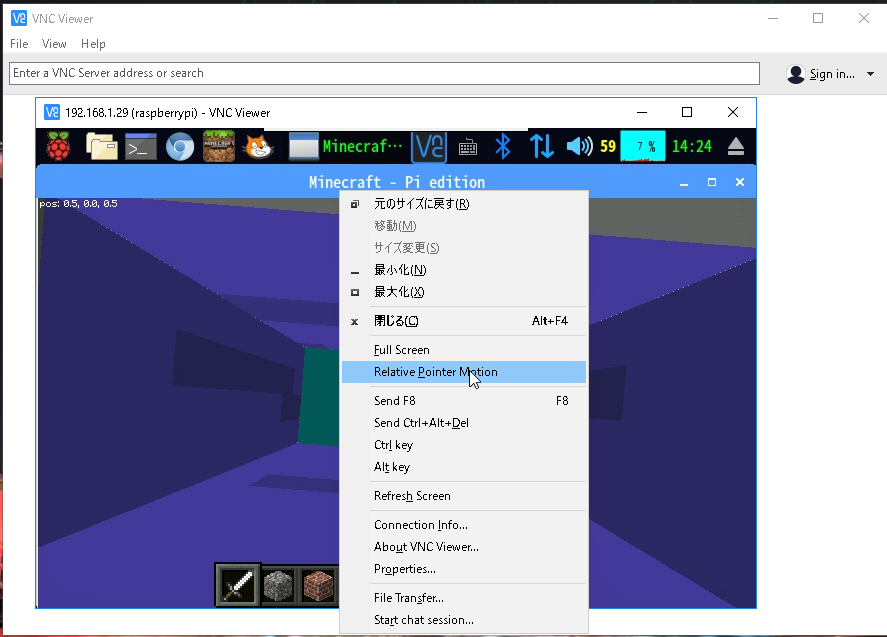Screen dimensions: 887x637
Task: Select the cobblestone hotbar slot
Action: coord(278,585)
